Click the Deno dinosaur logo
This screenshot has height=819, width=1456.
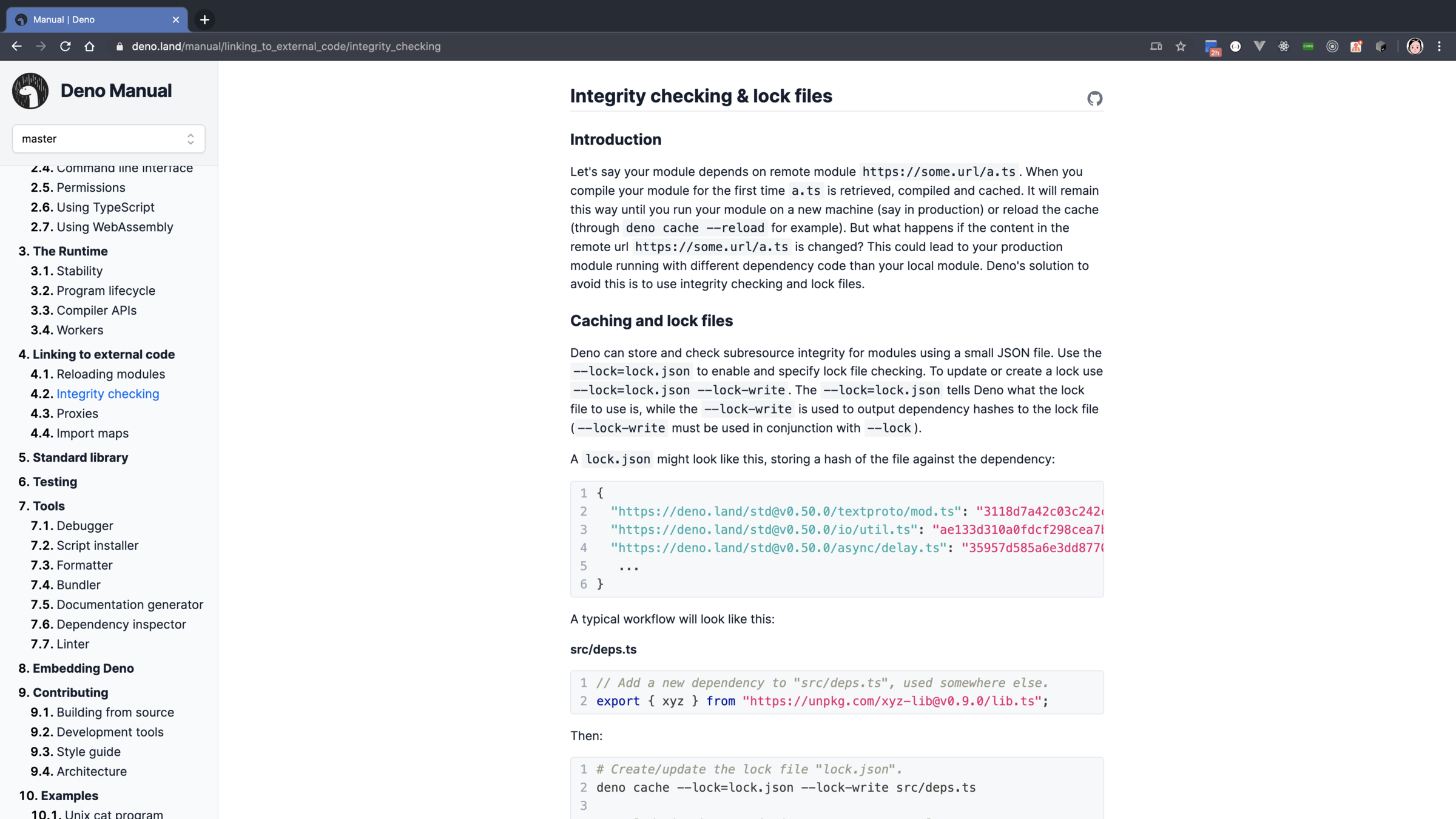pos(30,91)
